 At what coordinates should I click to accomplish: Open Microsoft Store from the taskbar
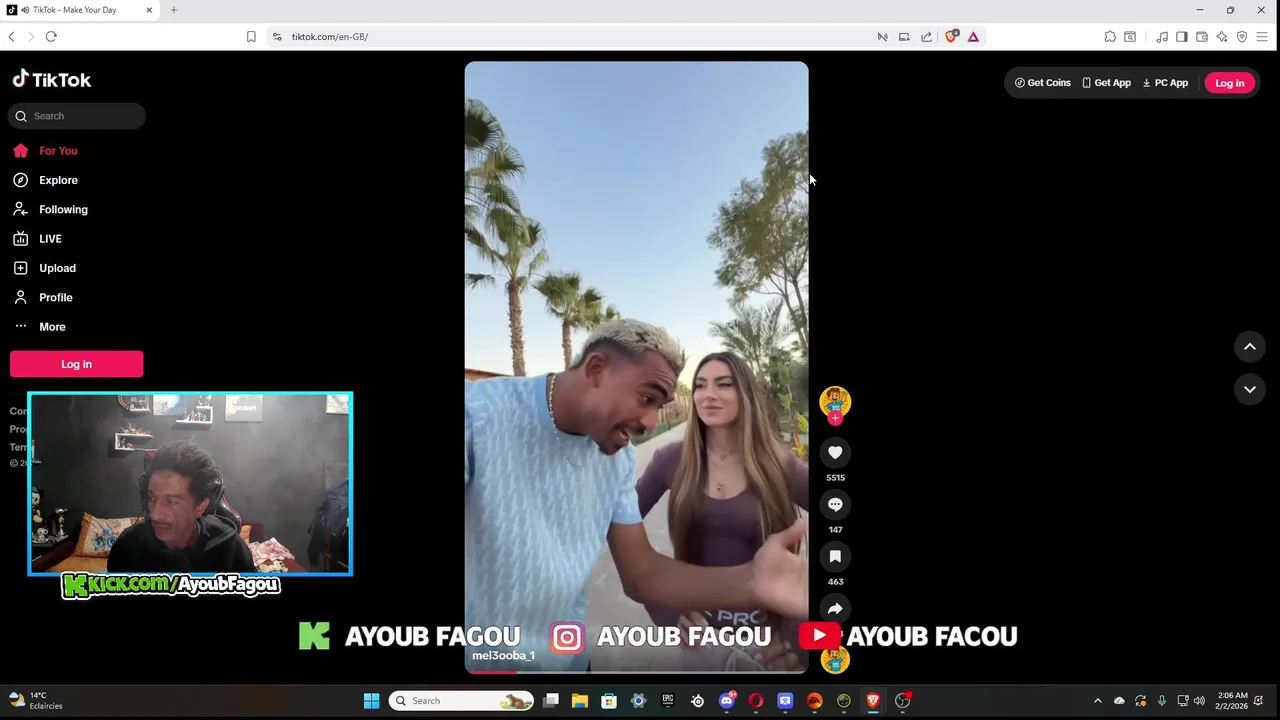coord(609,701)
